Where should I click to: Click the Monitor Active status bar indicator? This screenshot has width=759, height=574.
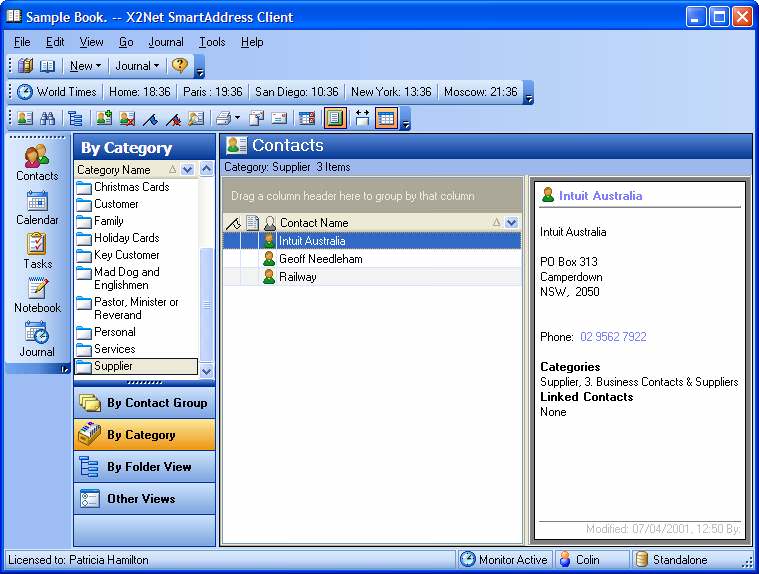coord(503,559)
